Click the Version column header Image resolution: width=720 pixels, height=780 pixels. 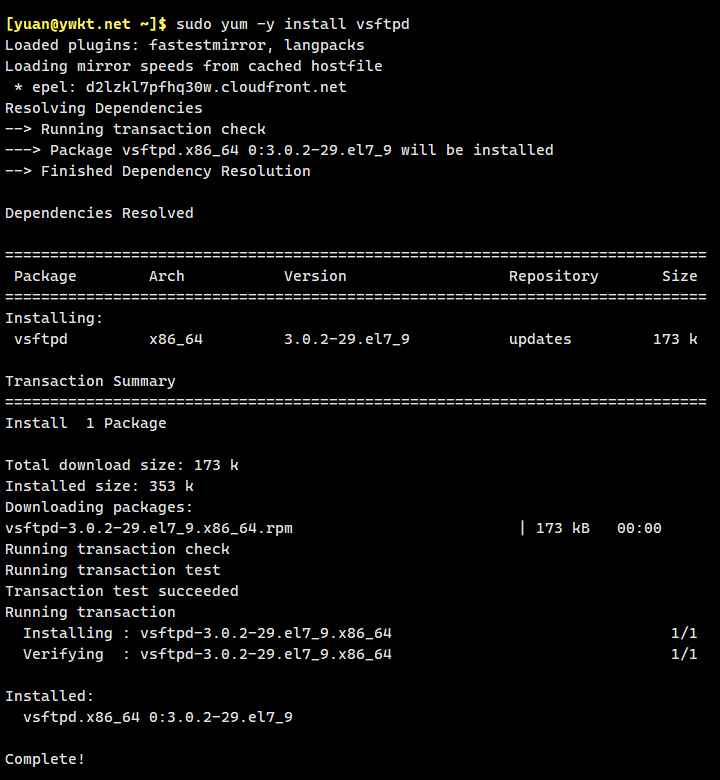(315, 276)
